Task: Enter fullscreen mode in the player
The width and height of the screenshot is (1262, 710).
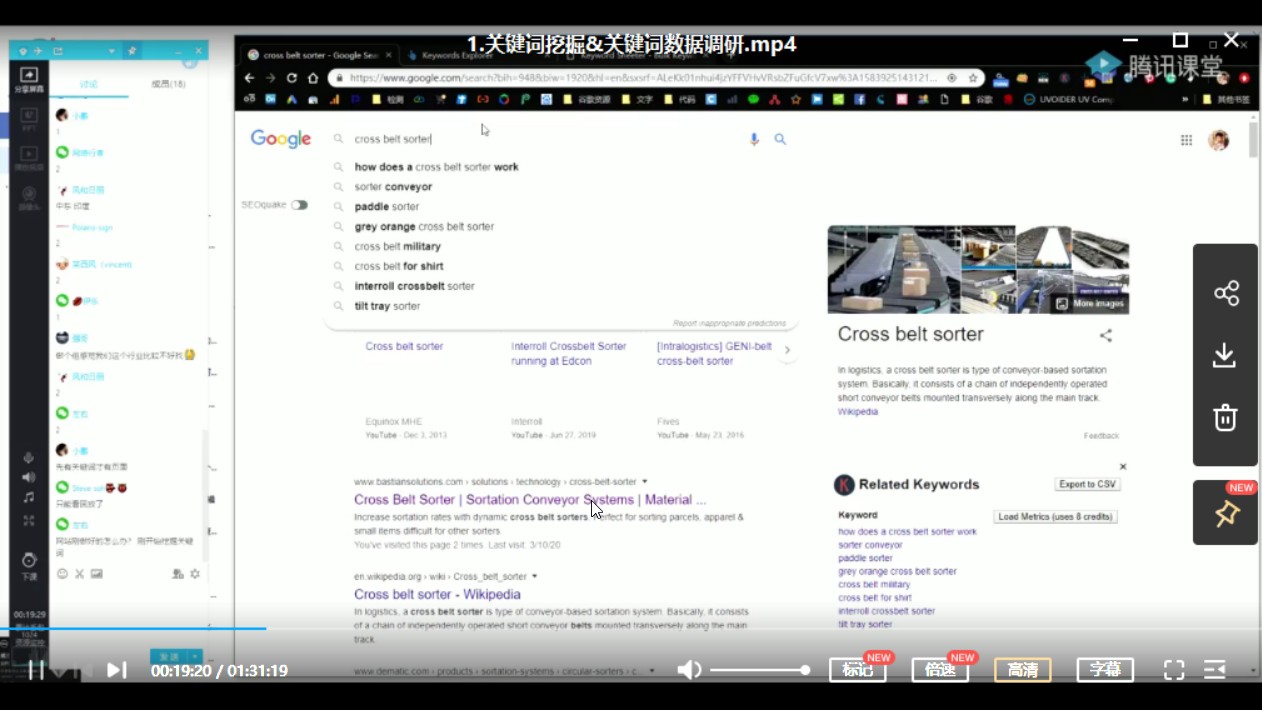Action: click(1174, 670)
